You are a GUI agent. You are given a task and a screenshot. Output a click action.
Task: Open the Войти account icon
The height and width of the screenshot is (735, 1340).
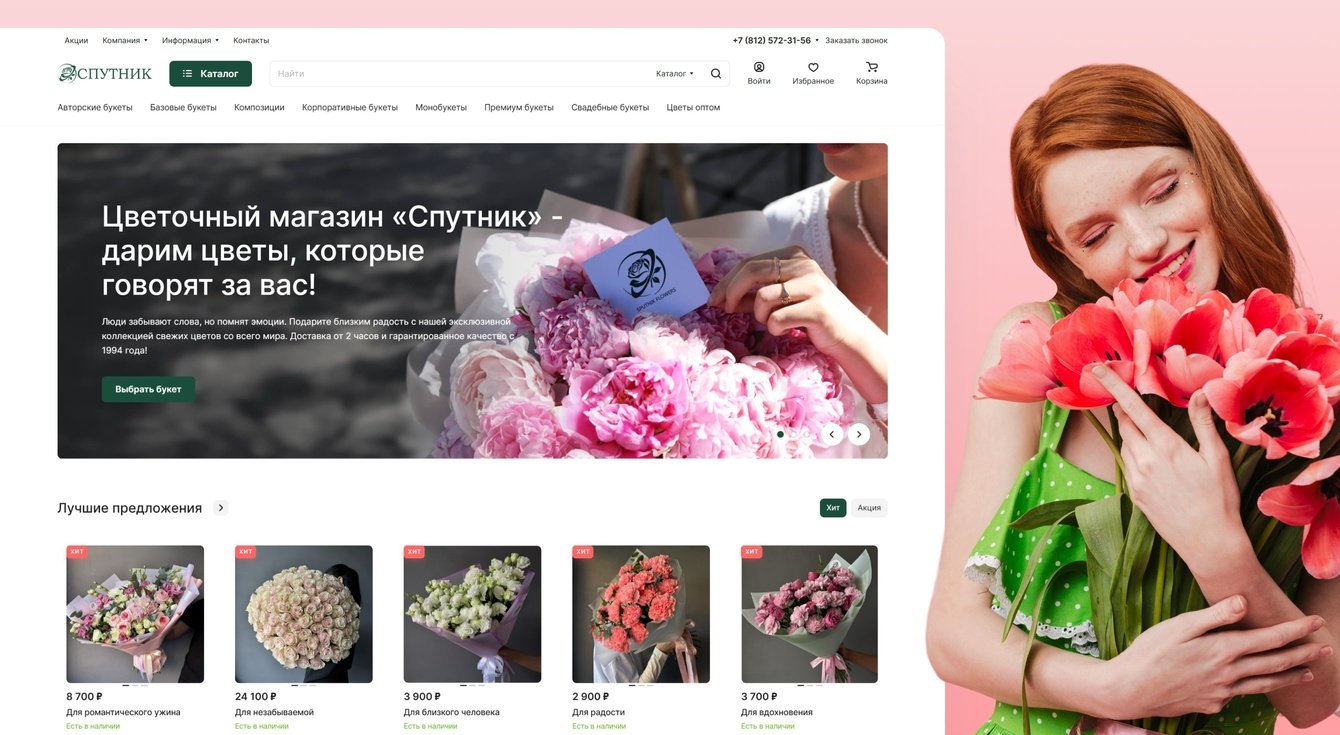(x=759, y=67)
